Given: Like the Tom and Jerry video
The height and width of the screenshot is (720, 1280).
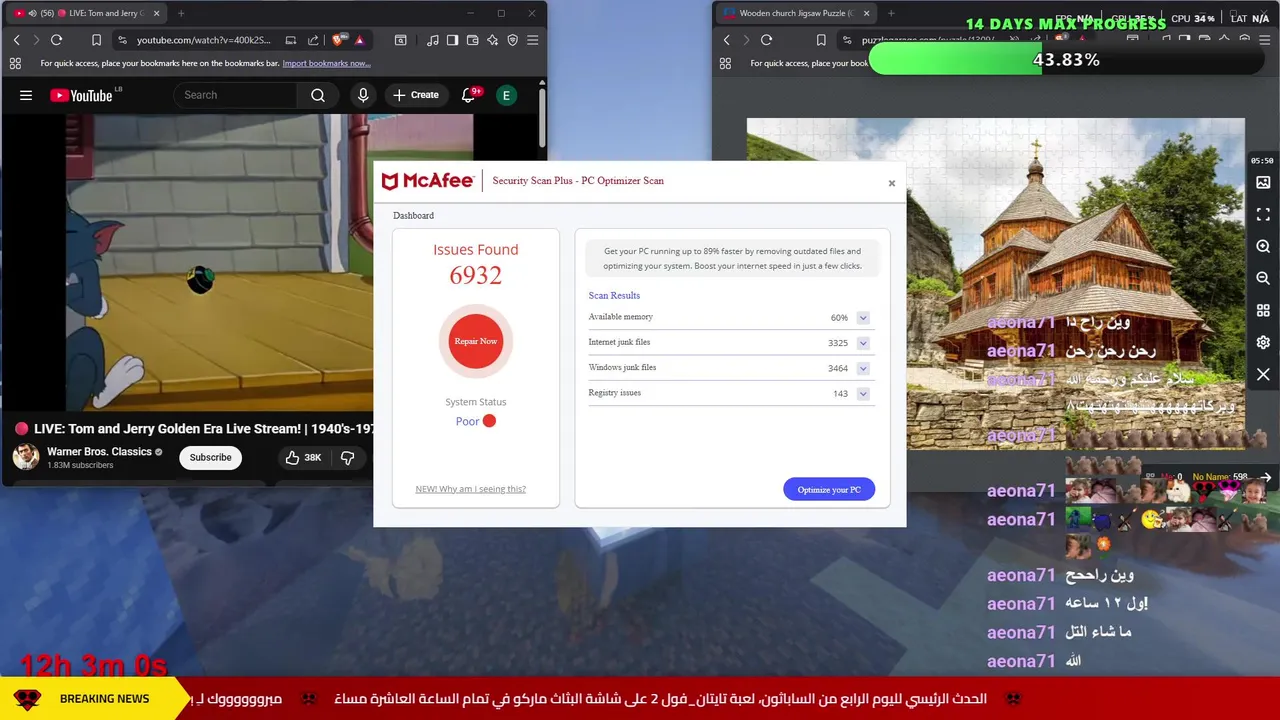Looking at the screenshot, I should [303, 457].
